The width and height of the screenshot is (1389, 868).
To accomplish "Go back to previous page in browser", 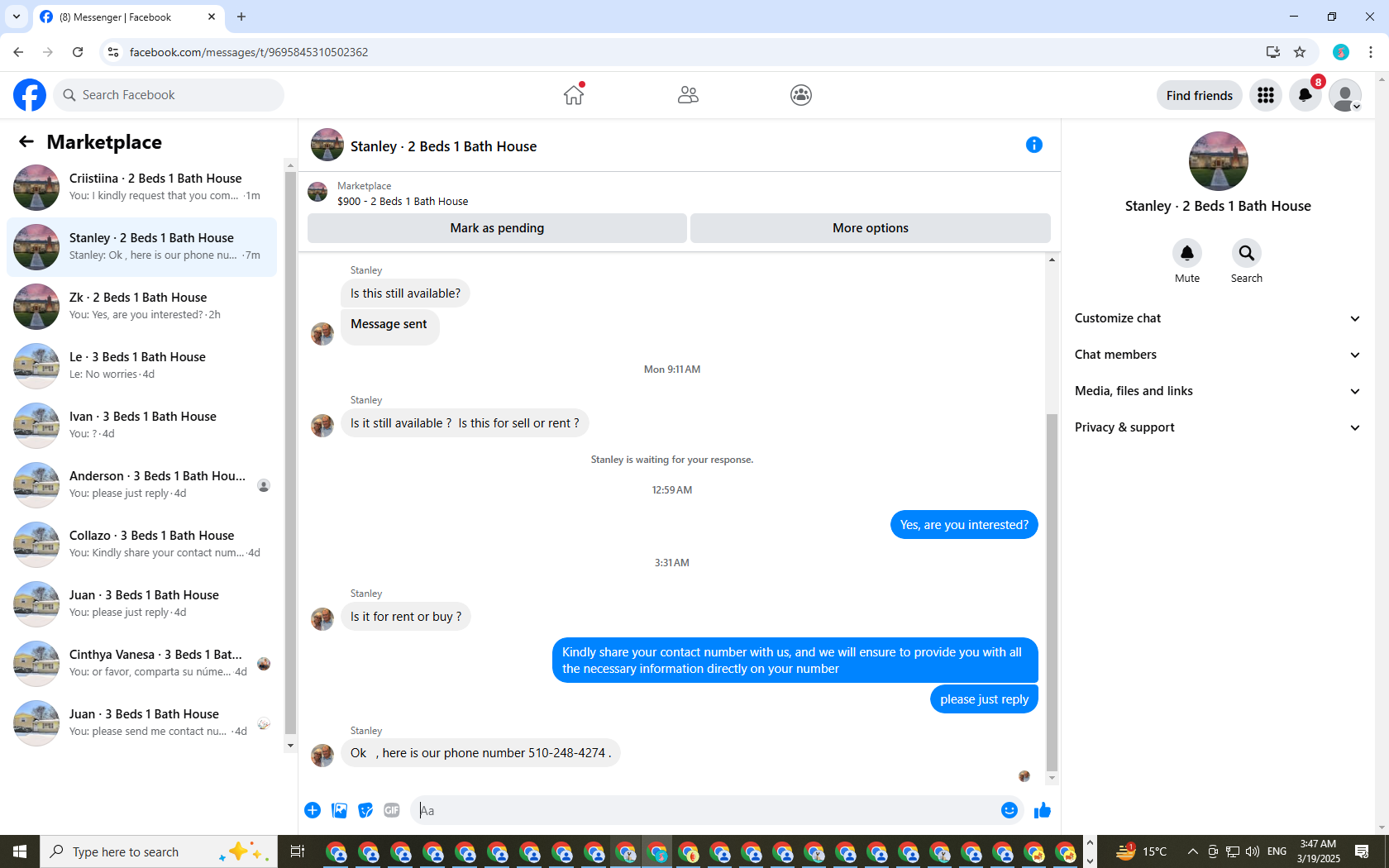I will tap(18, 52).
